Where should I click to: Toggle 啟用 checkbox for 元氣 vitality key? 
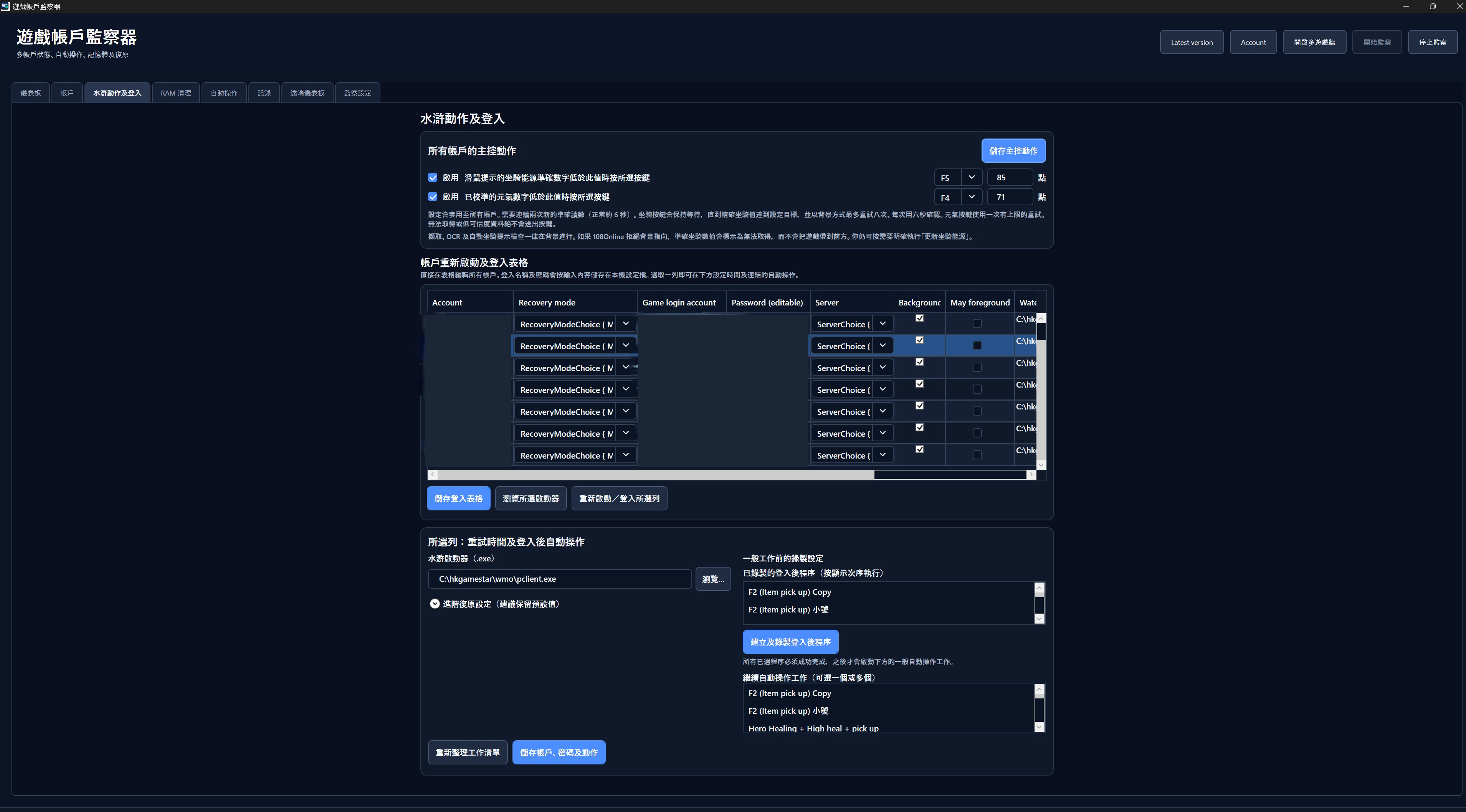point(433,197)
